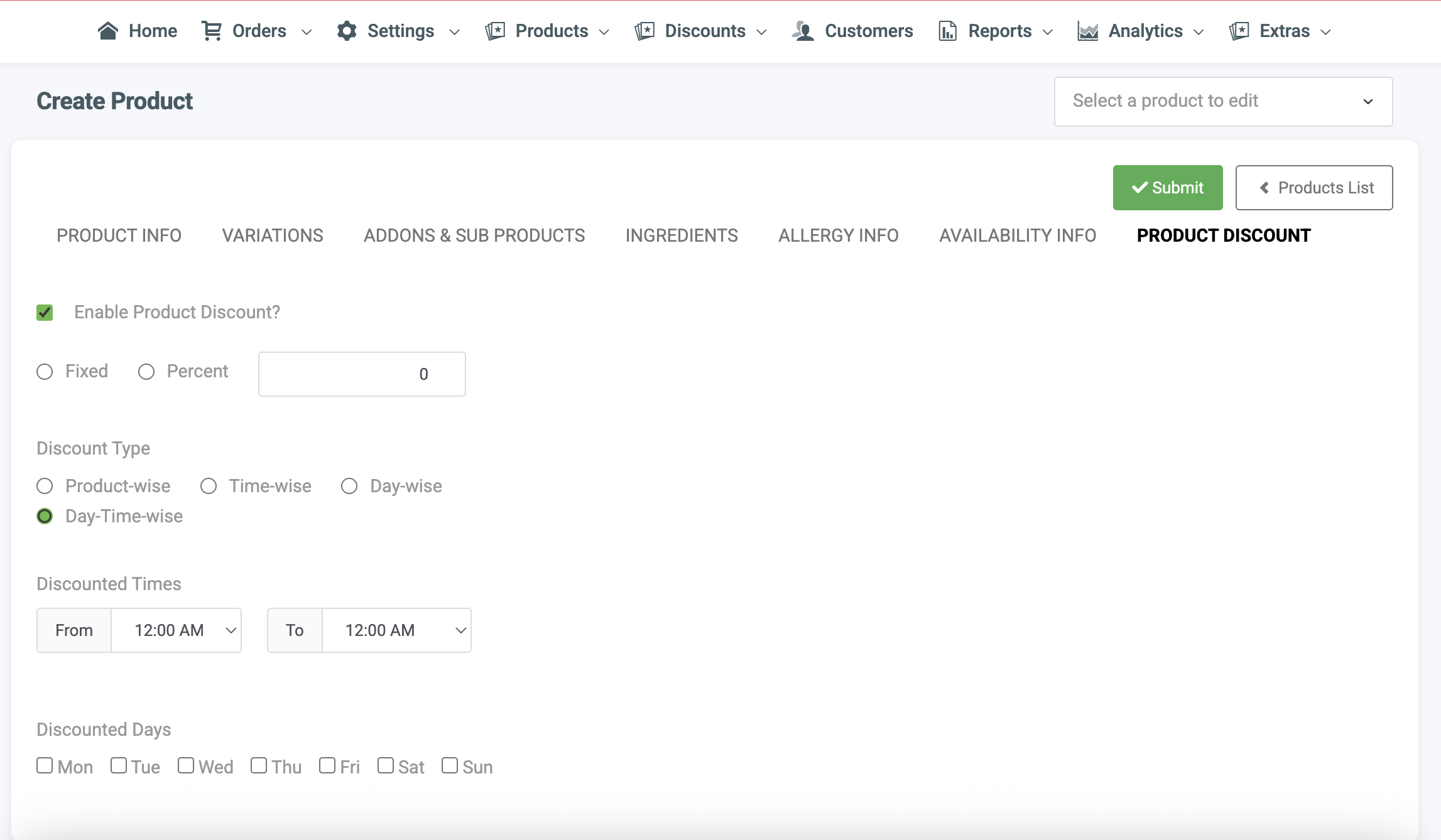Open the To time dropdown
Viewport: 1441px width, 840px height.
[x=396, y=630]
